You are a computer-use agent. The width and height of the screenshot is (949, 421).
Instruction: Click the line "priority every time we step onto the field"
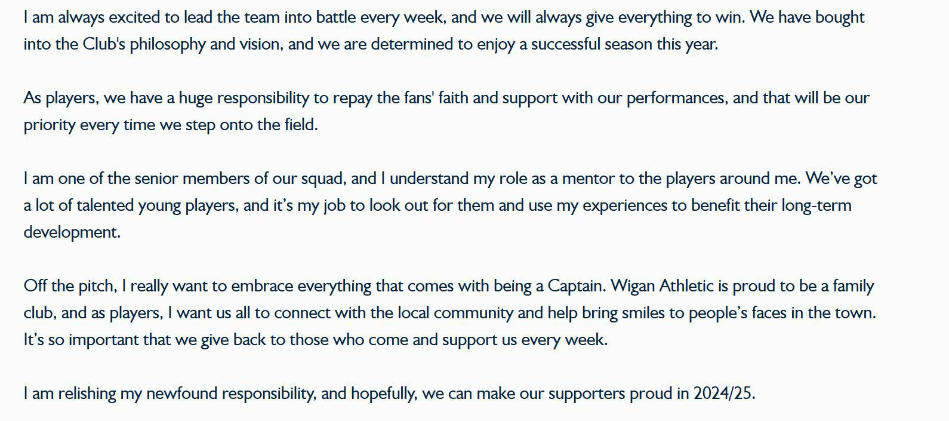click(169, 125)
